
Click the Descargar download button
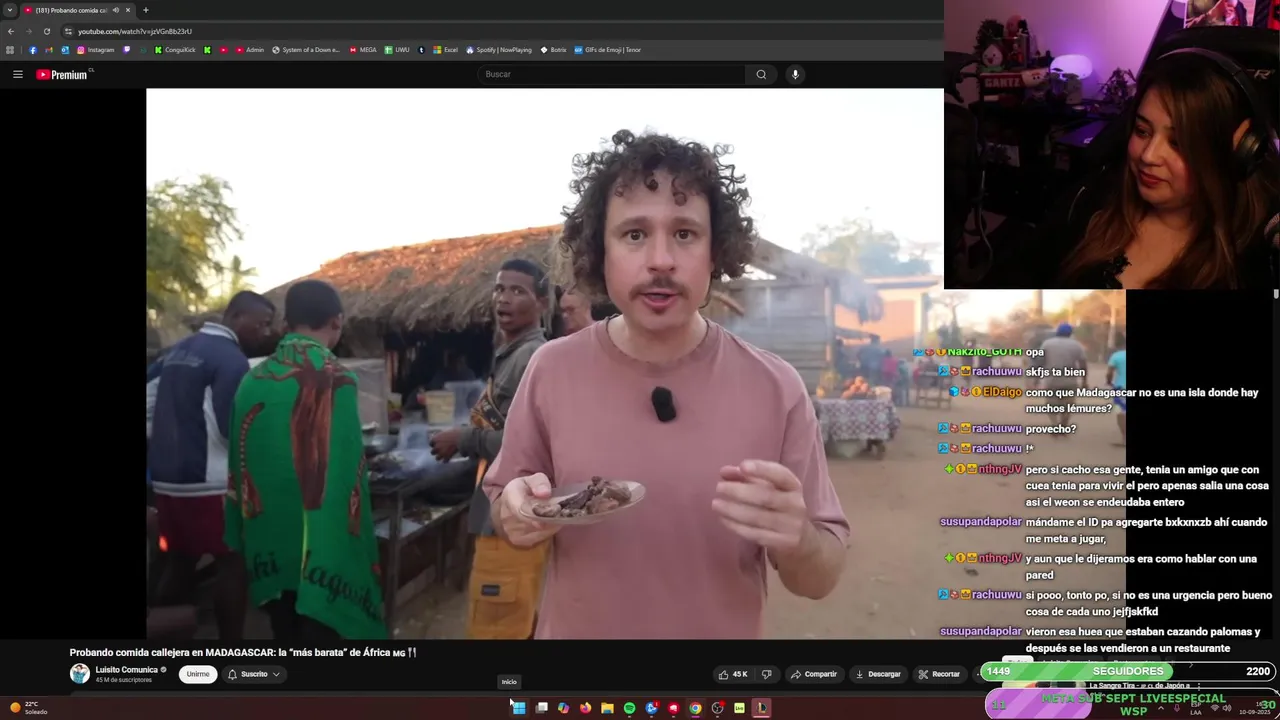[878, 674]
